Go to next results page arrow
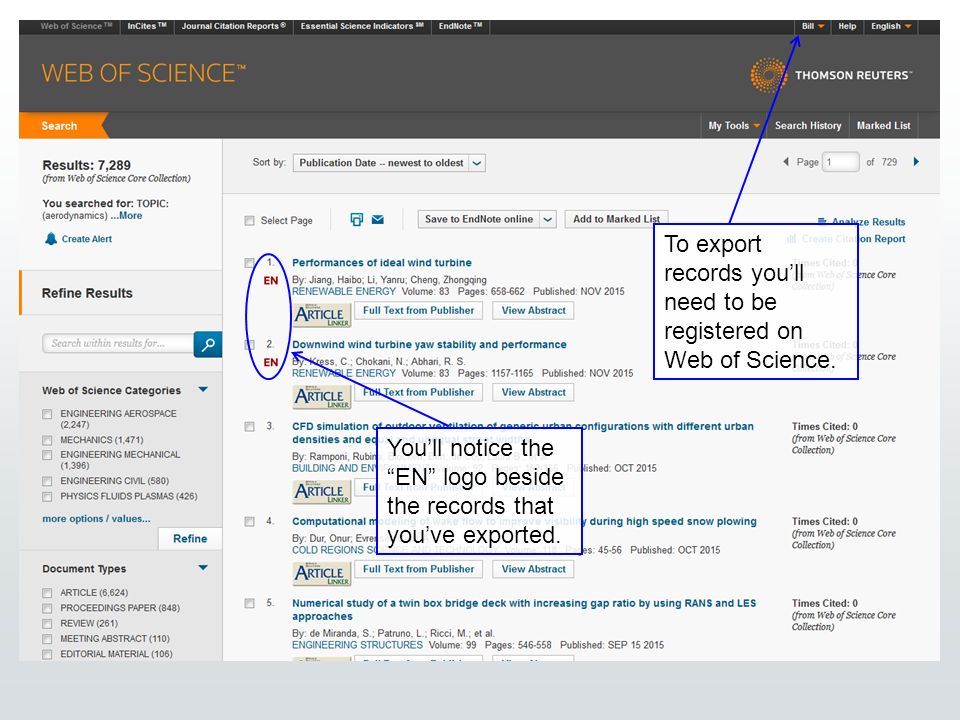Screen dimensions: 960x720 [x=916, y=162]
